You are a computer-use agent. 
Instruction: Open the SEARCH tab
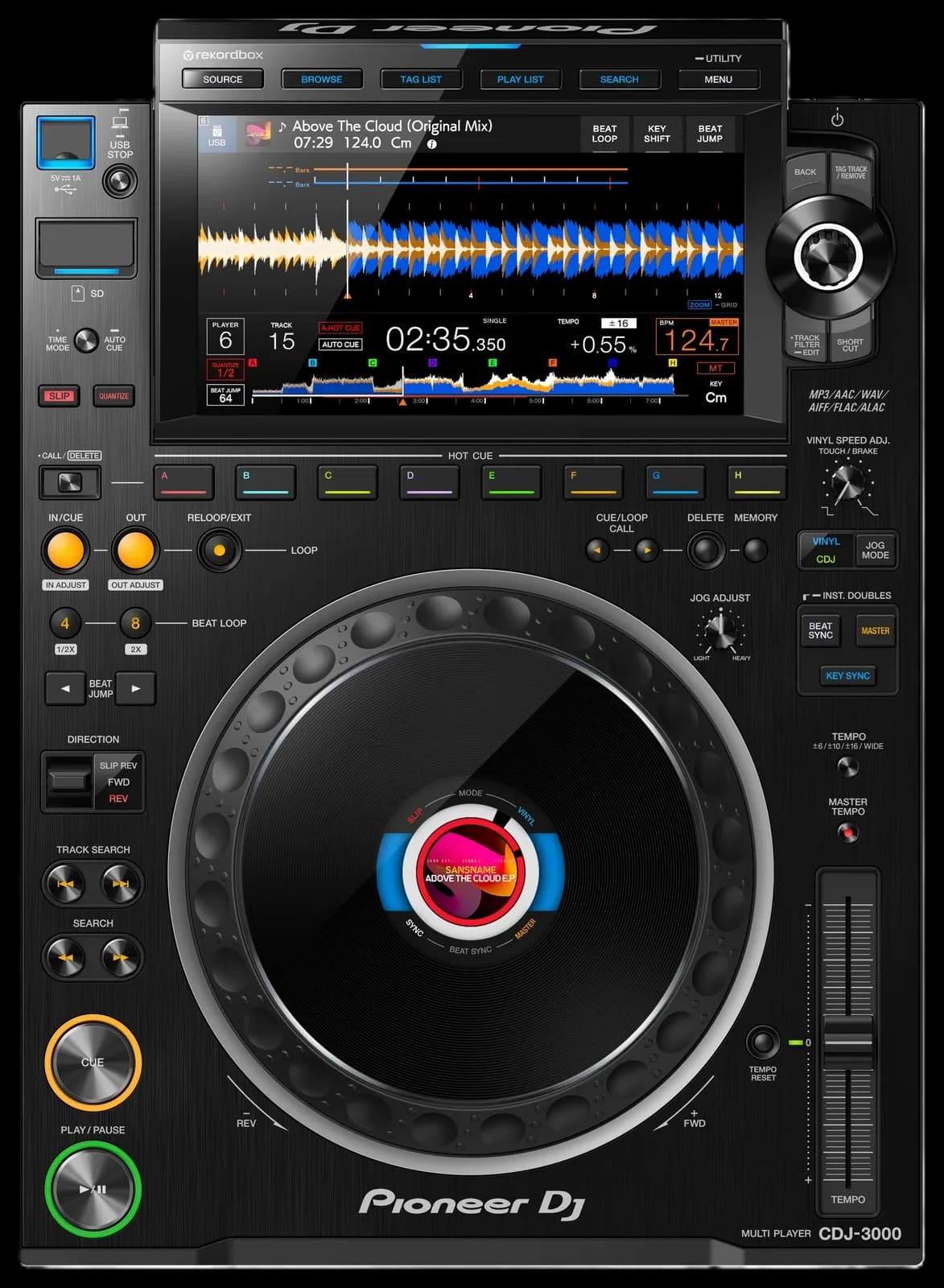[619, 79]
